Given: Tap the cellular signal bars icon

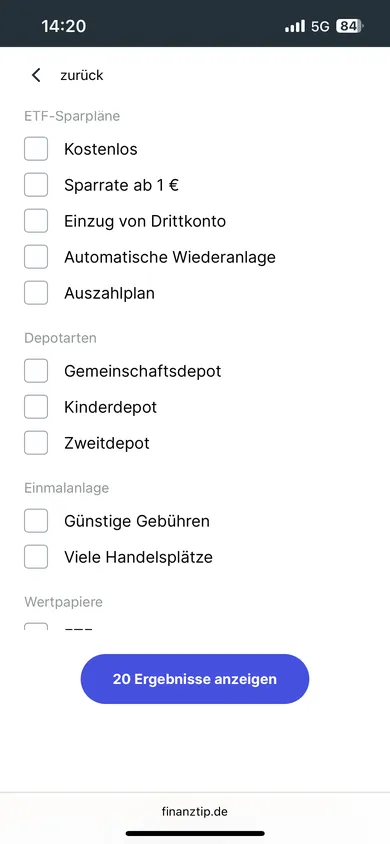Looking at the screenshot, I should [295, 26].
